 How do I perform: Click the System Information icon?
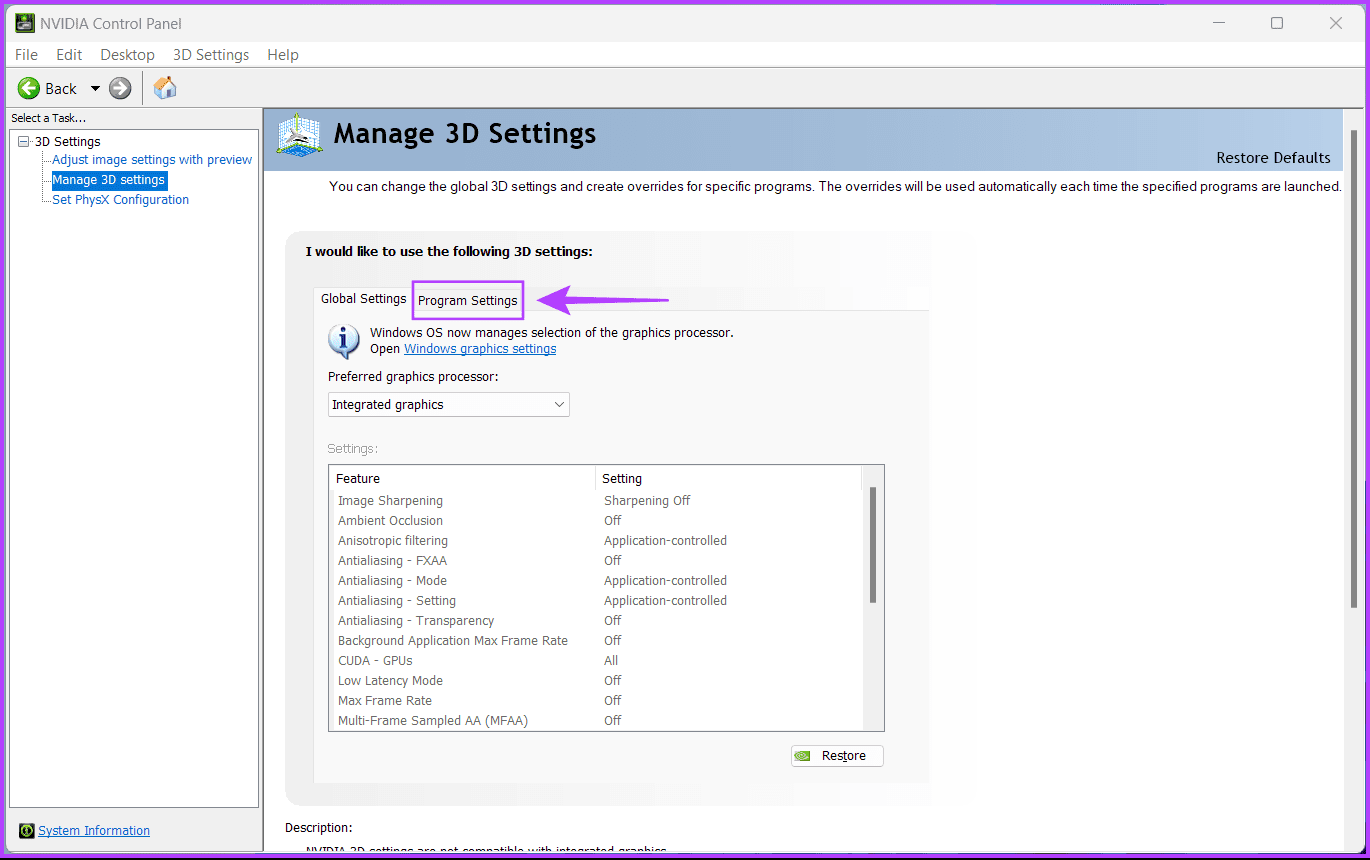(x=27, y=831)
